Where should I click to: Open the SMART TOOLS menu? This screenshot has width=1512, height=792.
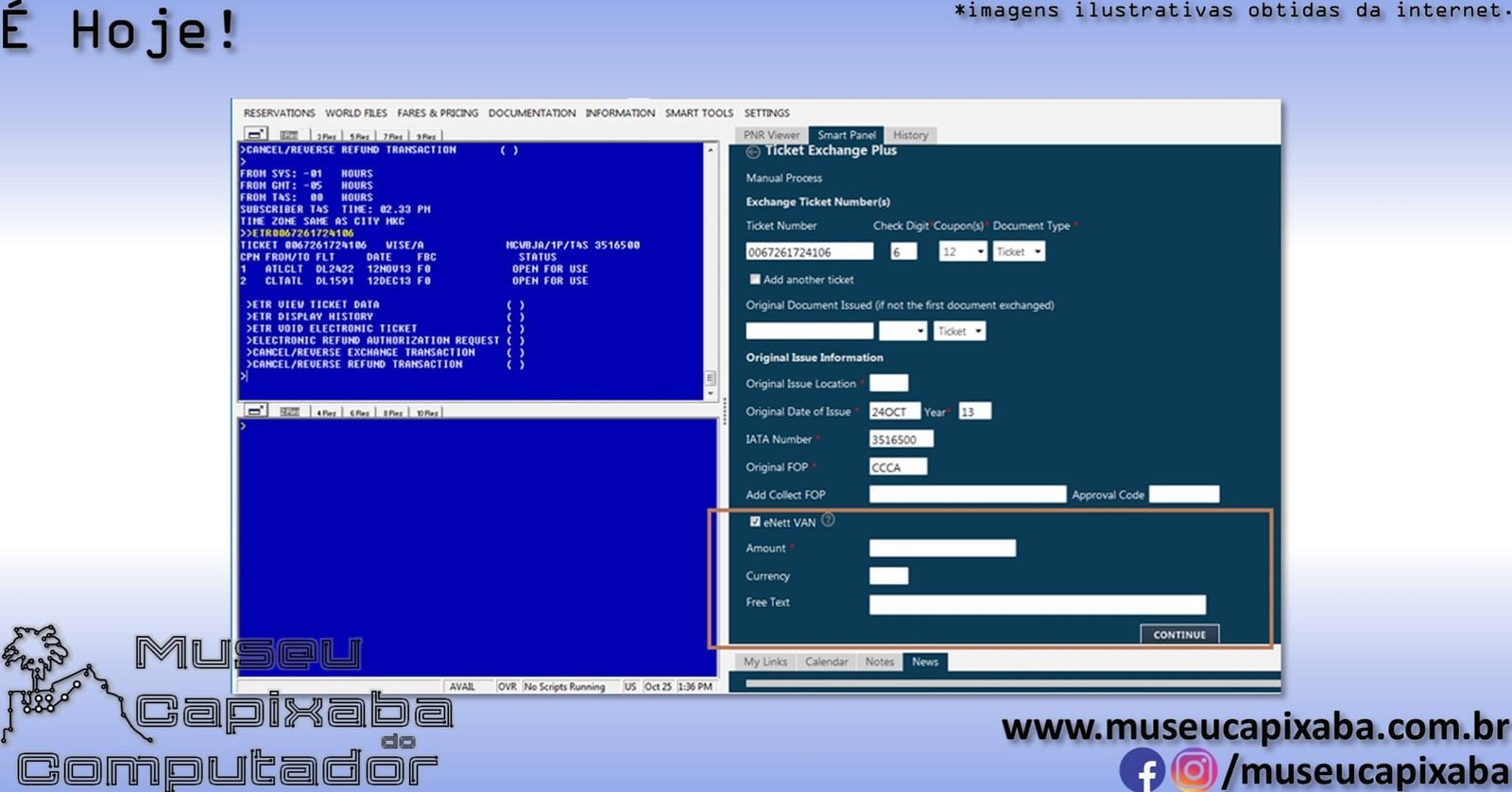point(699,112)
